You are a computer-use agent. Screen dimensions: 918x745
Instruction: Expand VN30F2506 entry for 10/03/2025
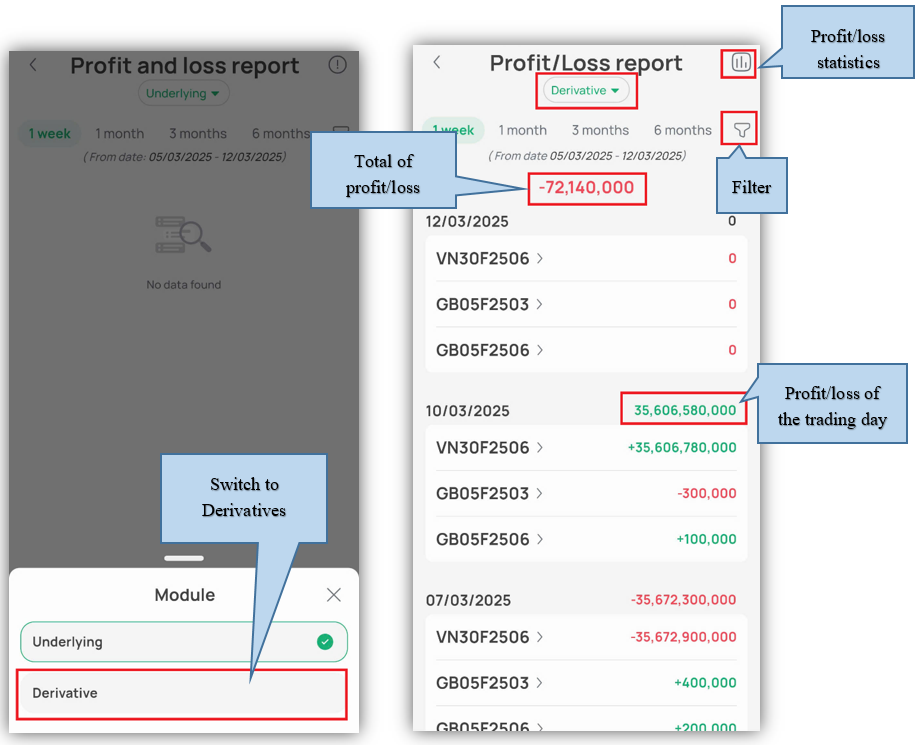(x=490, y=448)
